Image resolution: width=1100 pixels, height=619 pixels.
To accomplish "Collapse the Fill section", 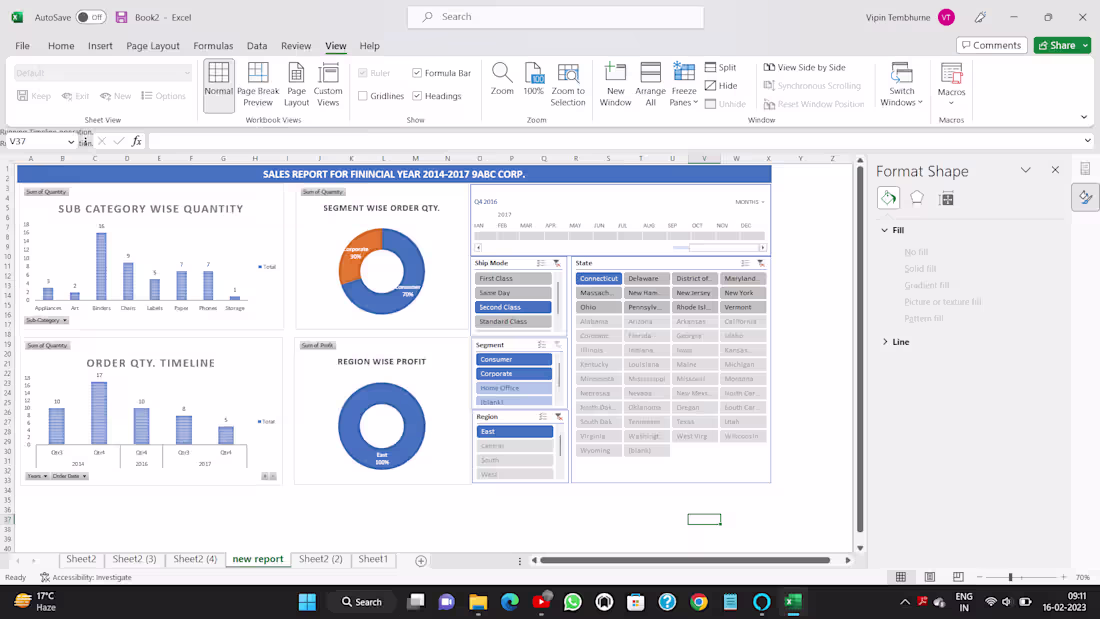I will pyautogui.click(x=884, y=230).
